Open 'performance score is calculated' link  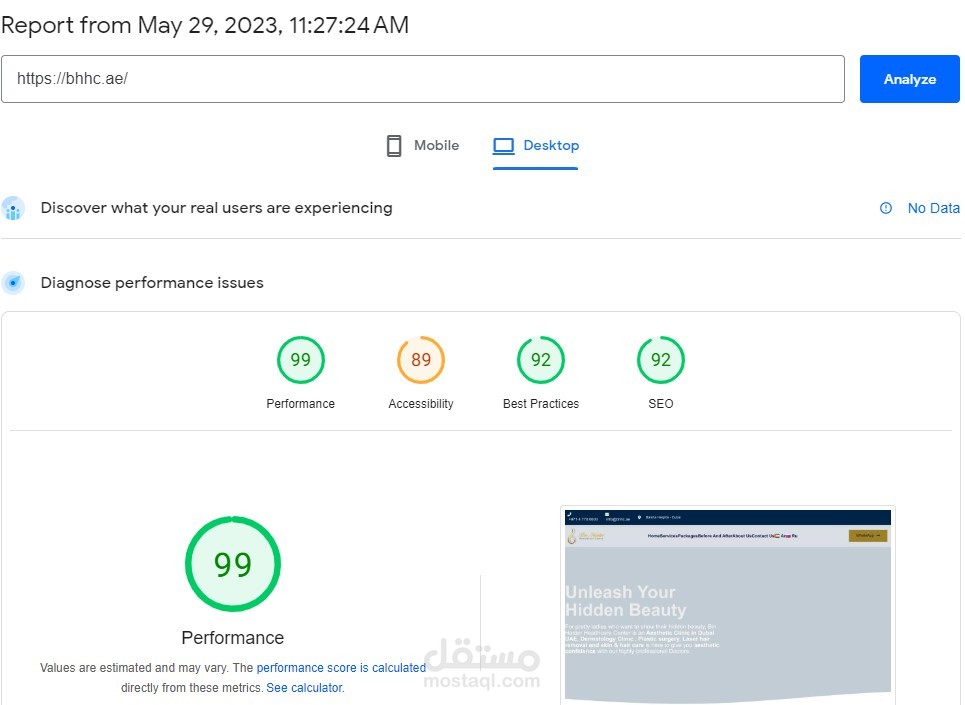pyautogui.click(x=341, y=667)
